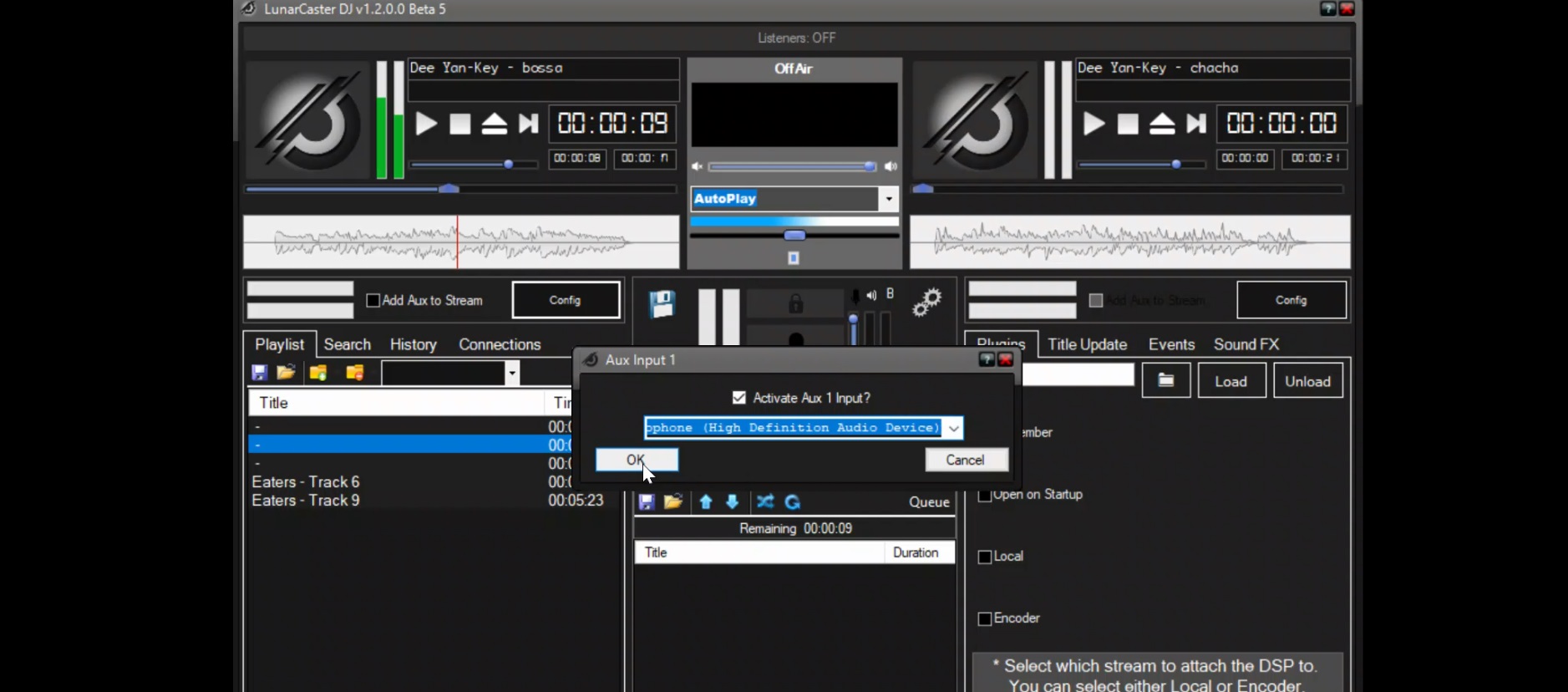
Task: Open a playlist file via folder icon
Action: pyautogui.click(x=286, y=373)
